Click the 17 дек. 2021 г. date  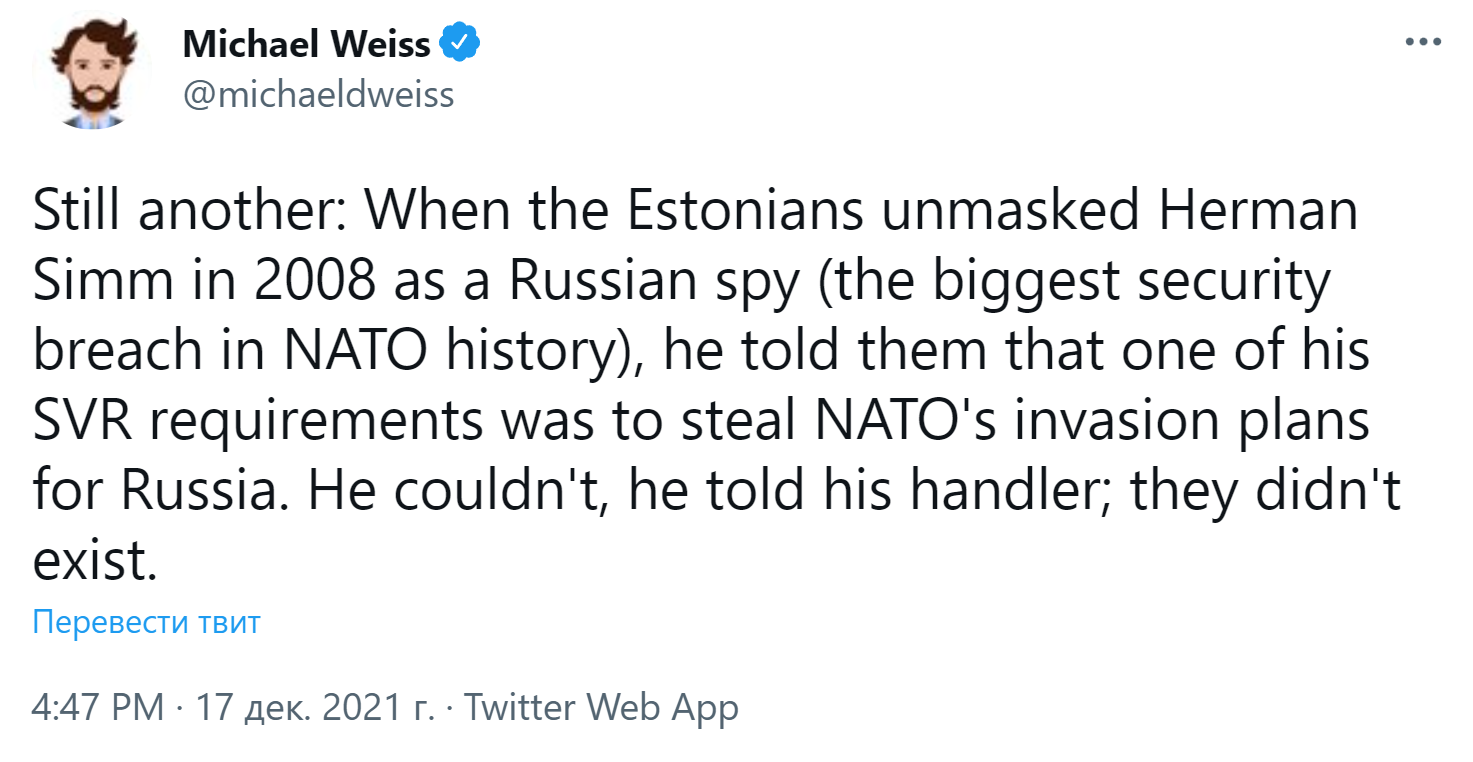[315, 708]
